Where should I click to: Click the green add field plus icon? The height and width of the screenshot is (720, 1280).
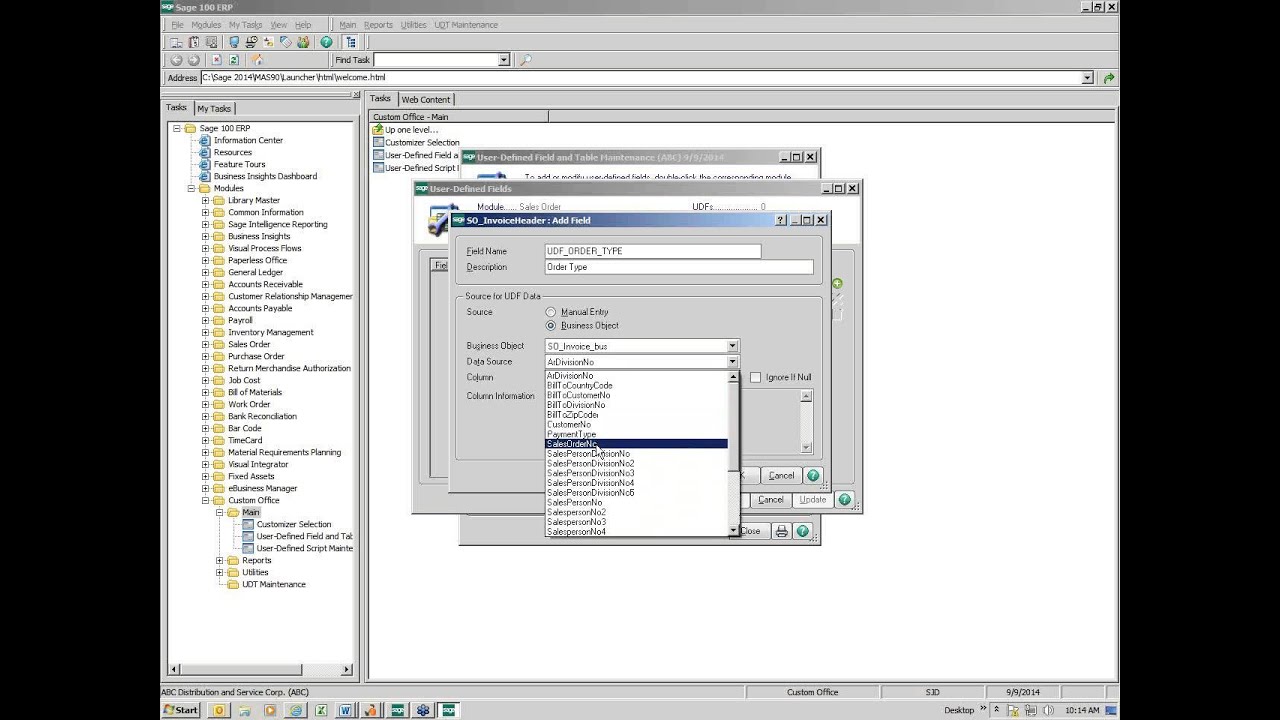(x=837, y=284)
